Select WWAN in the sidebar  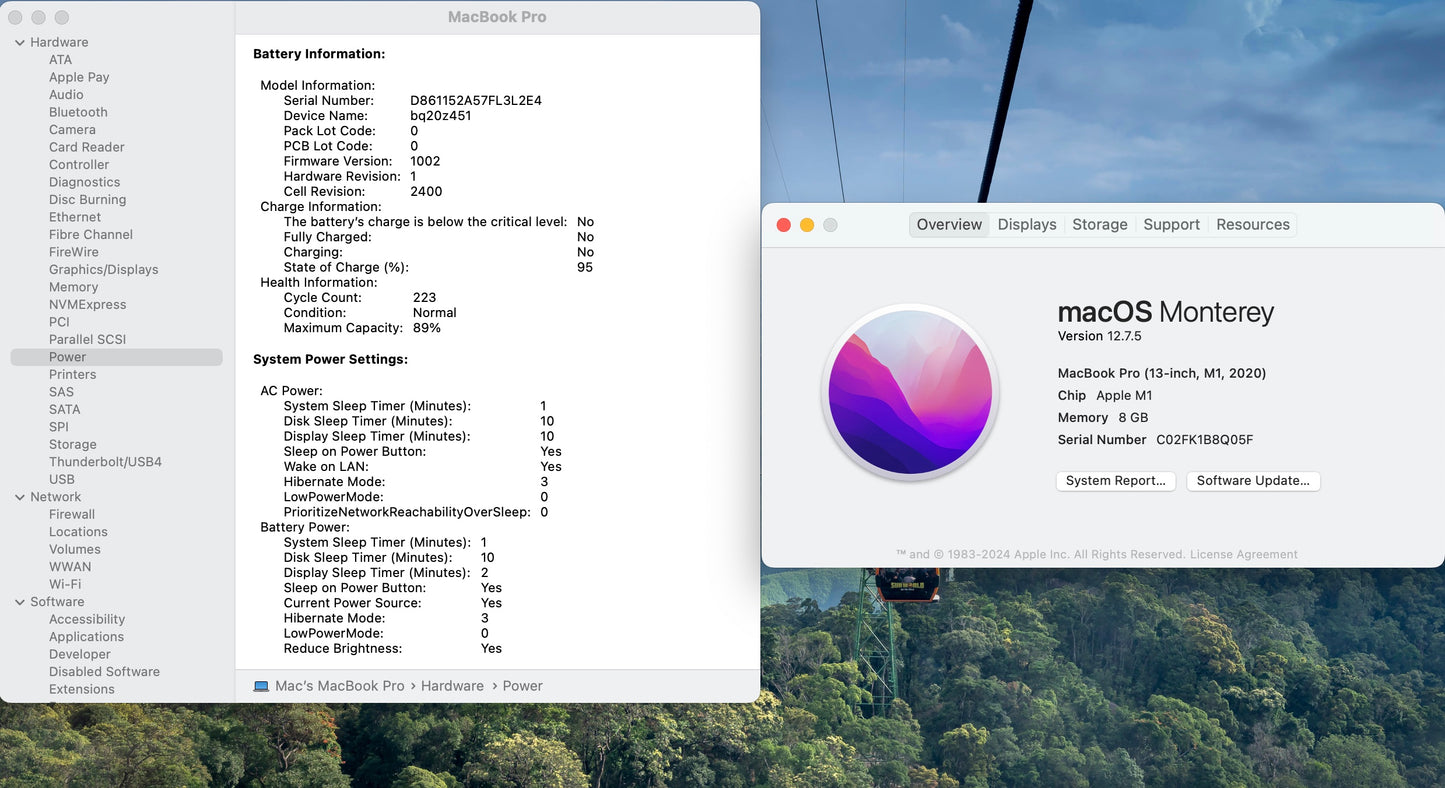point(70,567)
